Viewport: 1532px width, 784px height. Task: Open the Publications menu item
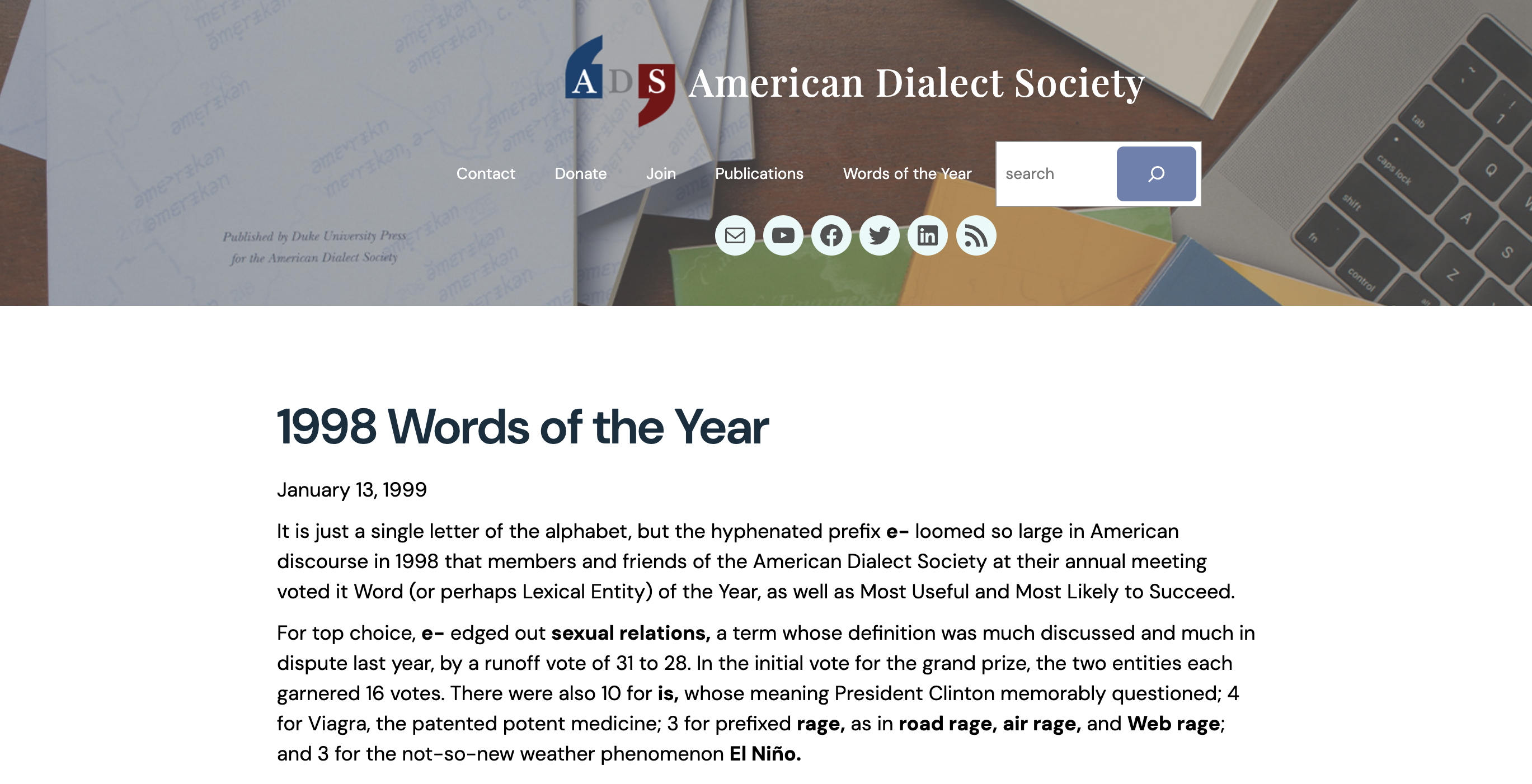pos(759,173)
